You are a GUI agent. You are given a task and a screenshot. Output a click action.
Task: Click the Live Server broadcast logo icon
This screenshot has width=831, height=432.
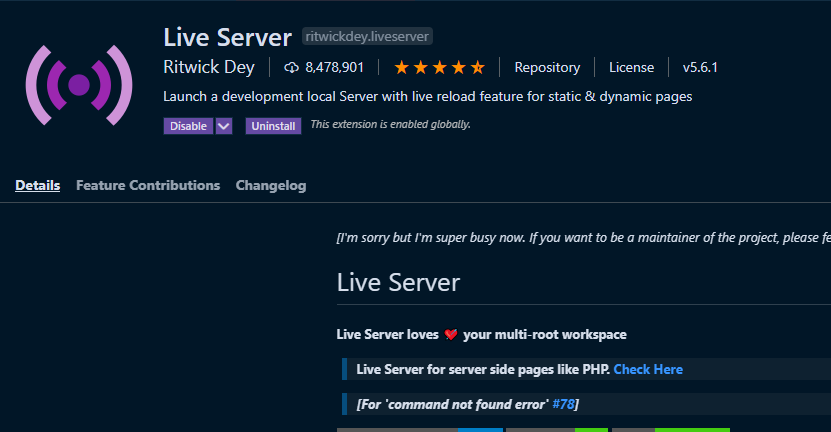point(79,85)
